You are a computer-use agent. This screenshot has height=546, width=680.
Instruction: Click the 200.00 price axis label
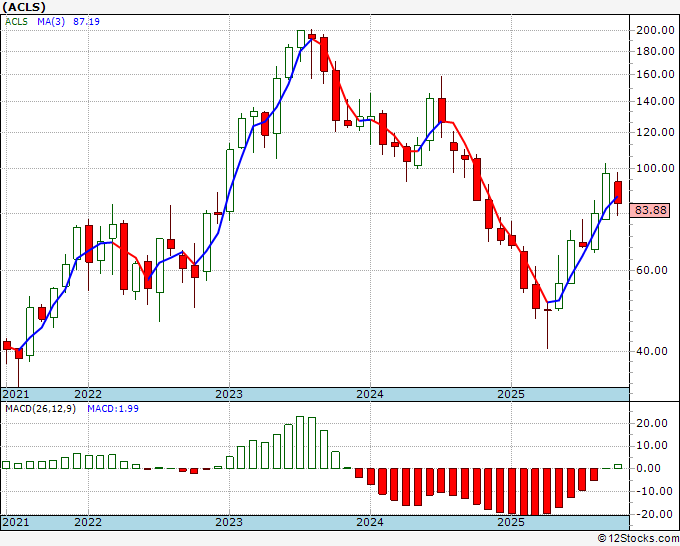655,30
